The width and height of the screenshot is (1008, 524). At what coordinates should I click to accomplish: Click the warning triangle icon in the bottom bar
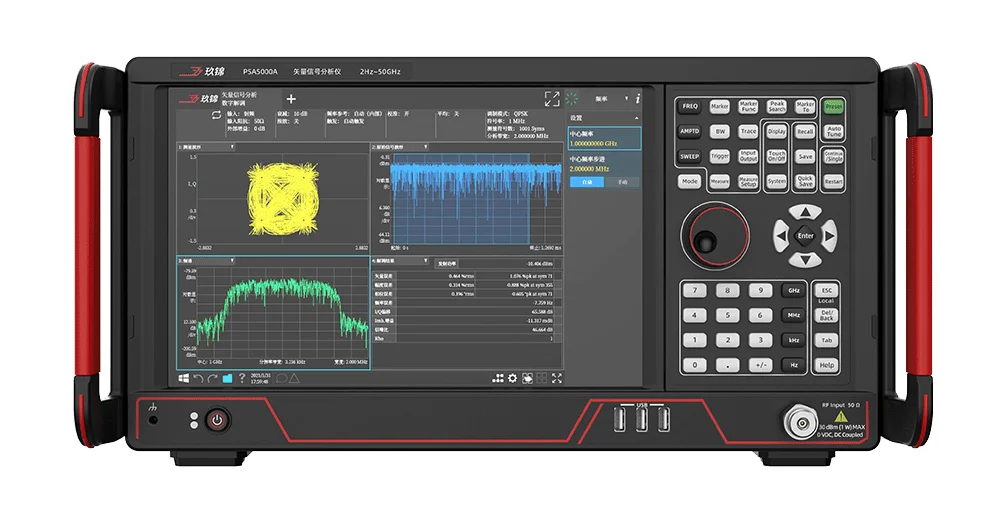click(x=294, y=378)
